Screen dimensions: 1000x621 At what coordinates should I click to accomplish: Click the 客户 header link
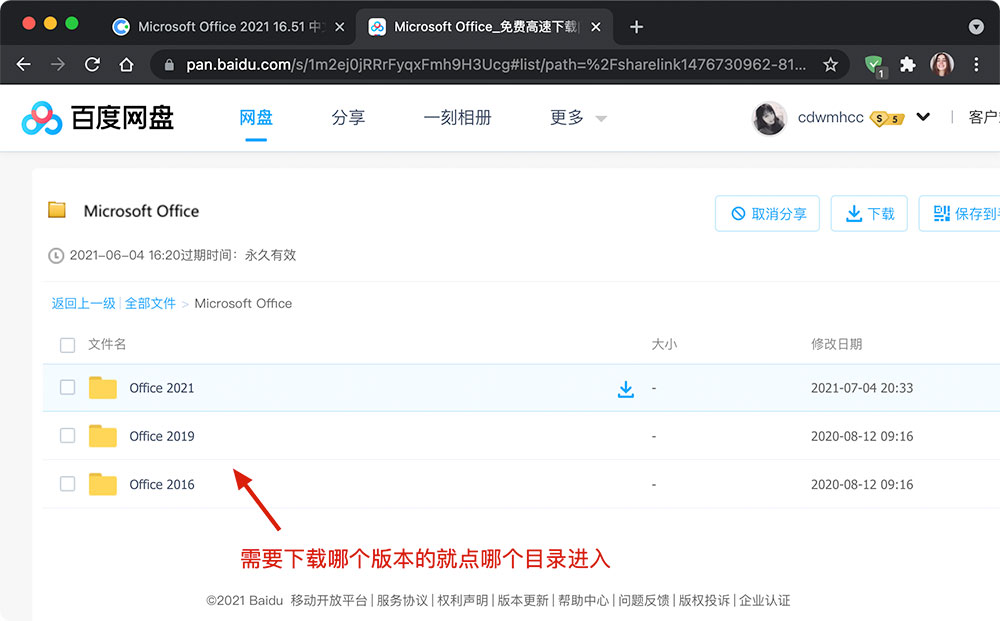tap(983, 117)
